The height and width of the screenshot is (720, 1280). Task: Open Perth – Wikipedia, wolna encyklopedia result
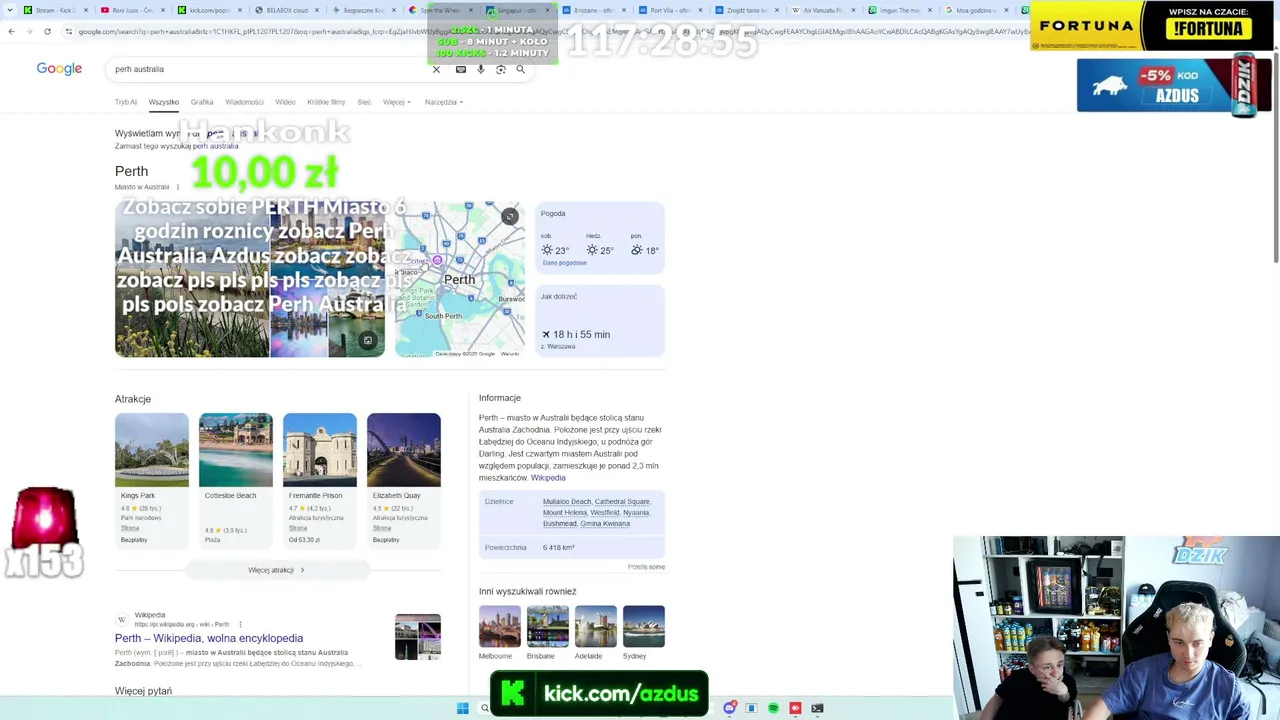pos(209,638)
